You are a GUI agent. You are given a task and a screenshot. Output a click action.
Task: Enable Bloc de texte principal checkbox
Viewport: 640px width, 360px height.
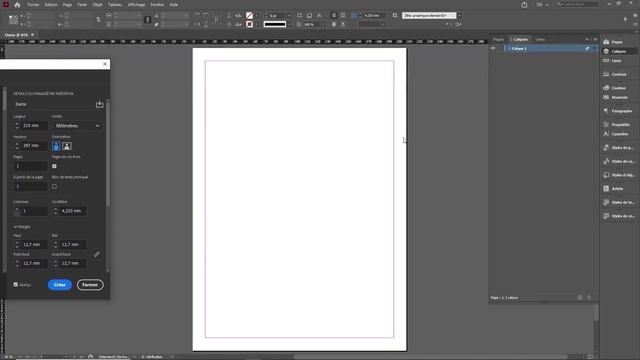[54, 187]
